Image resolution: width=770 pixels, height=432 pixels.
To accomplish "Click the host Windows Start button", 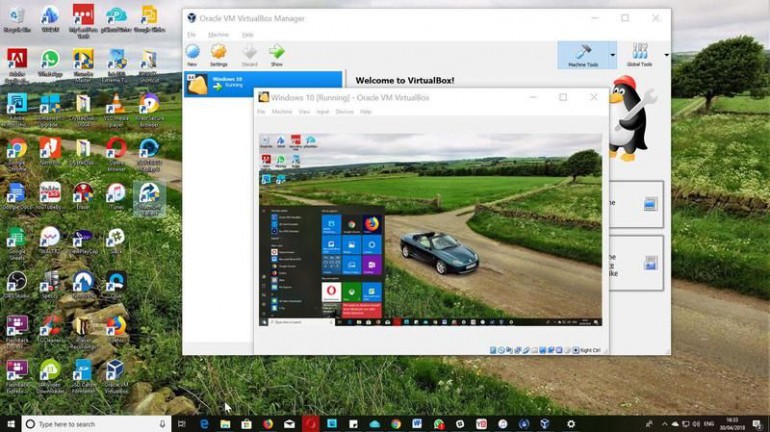I will [10, 424].
